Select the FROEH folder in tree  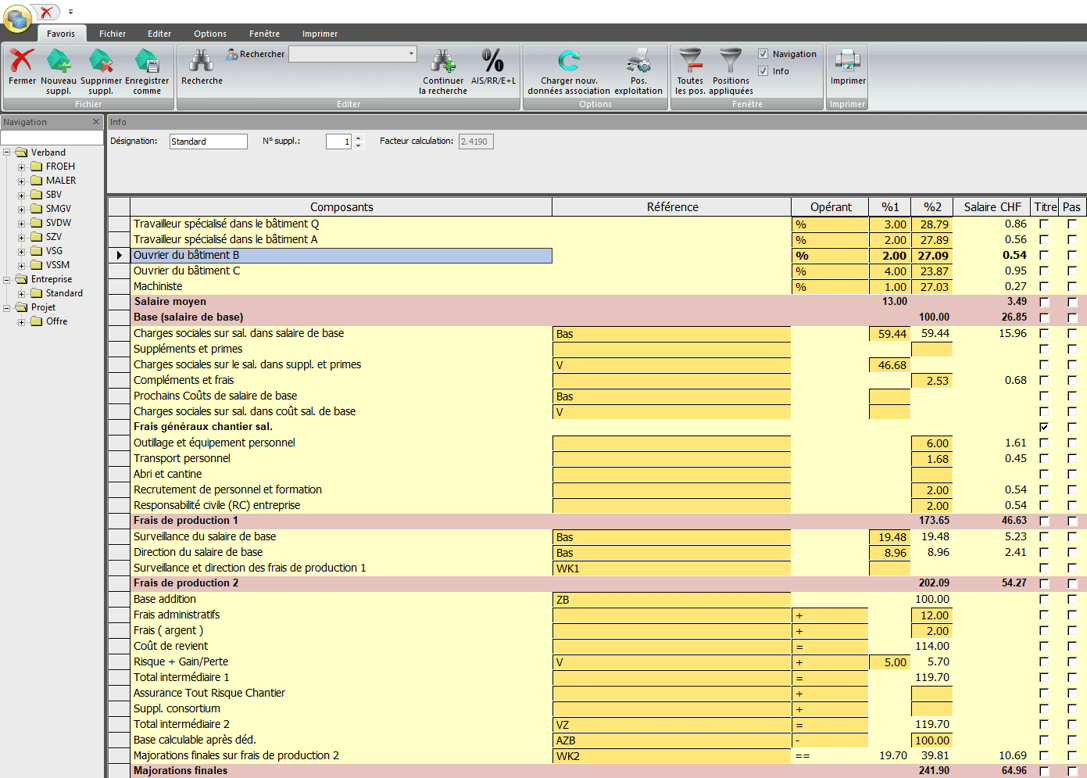coord(60,166)
